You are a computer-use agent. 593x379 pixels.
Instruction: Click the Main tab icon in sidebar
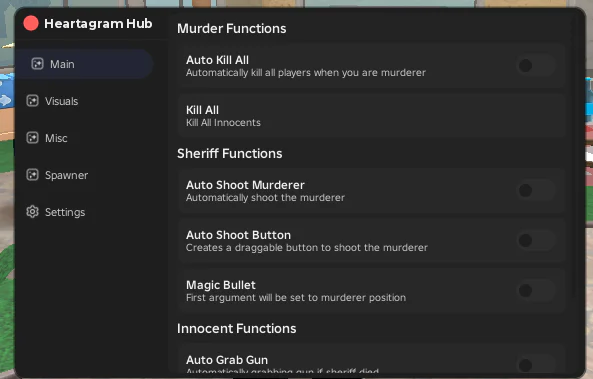tap(37, 64)
